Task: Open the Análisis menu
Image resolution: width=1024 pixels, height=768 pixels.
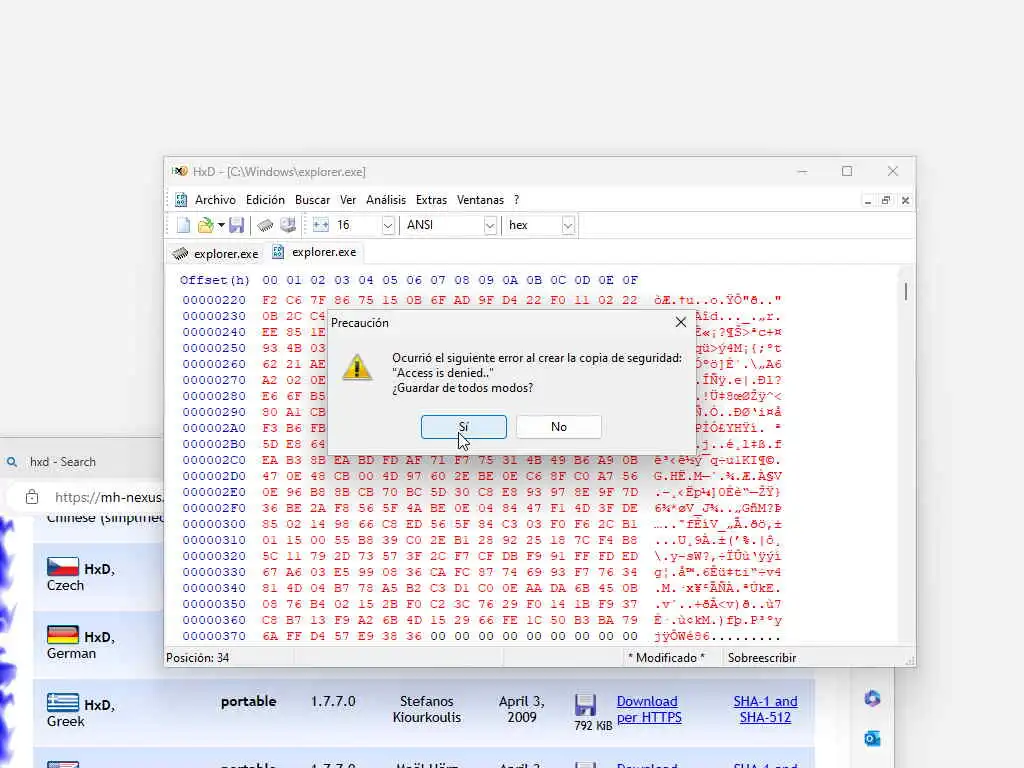Action: point(386,200)
